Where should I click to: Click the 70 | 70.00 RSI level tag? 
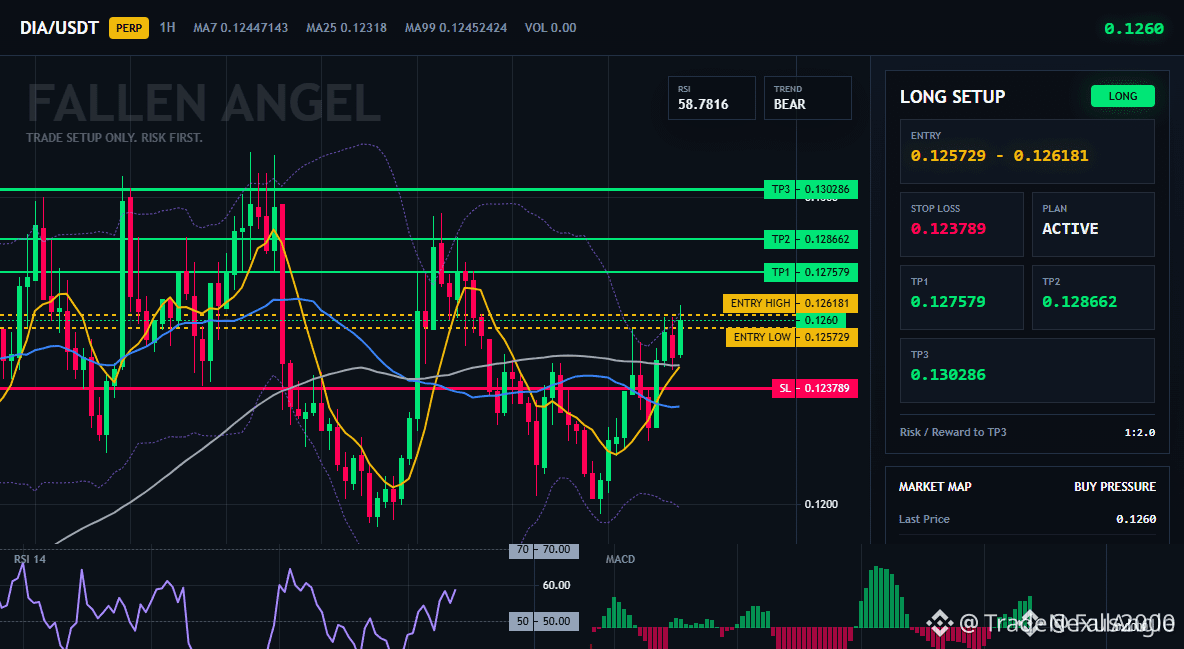[544, 550]
